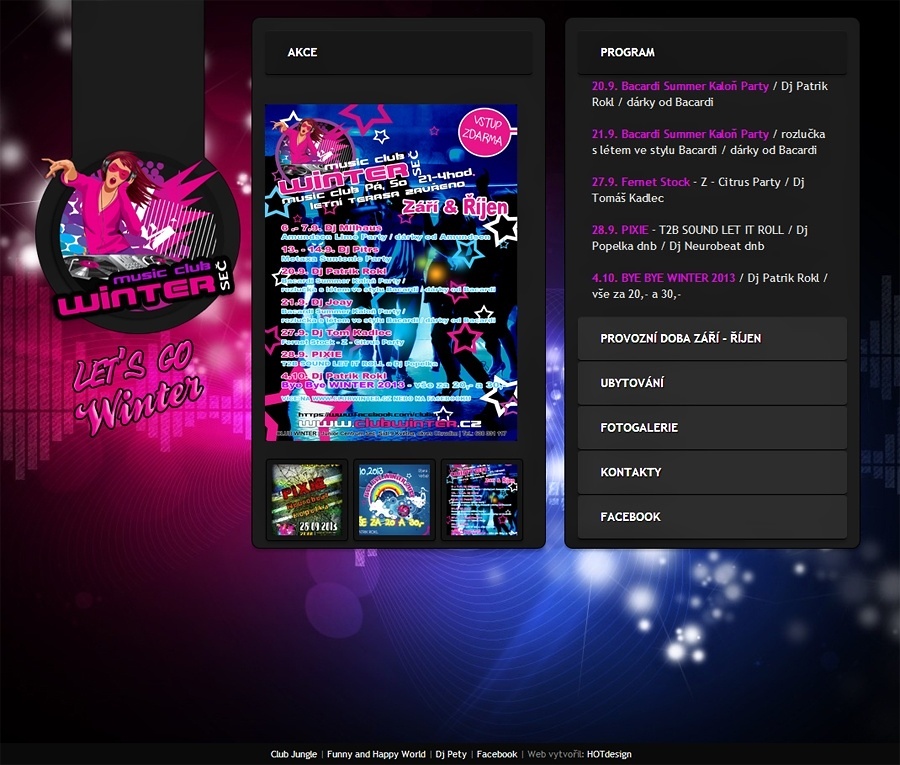The height and width of the screenshot is (765, 900).
Task: Open 27.9. Fernet Stock event link
Action: (641, 182)
